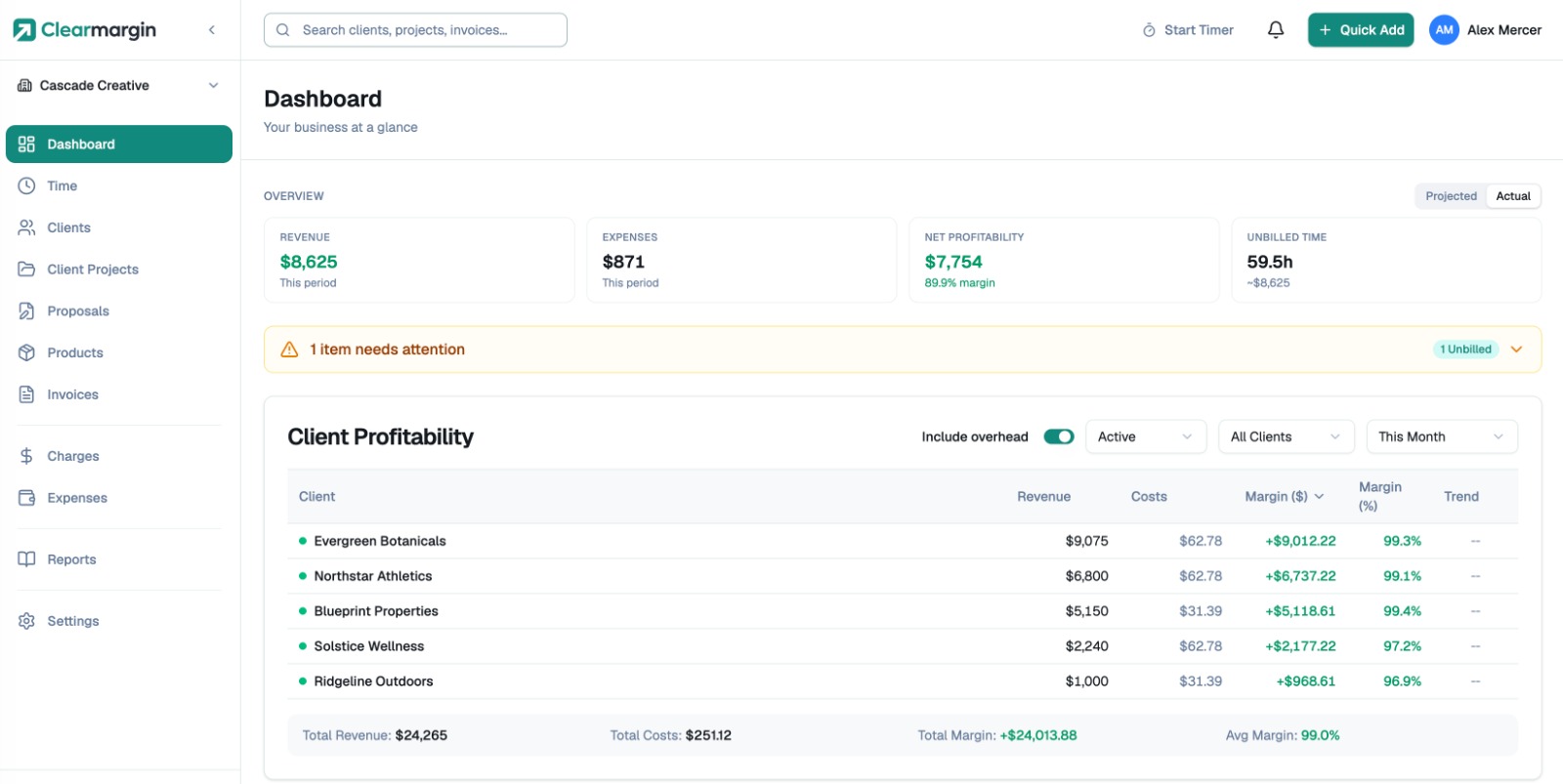
Task: Click the Start Timer stopwatch icon
Action: pos(1149,30)
